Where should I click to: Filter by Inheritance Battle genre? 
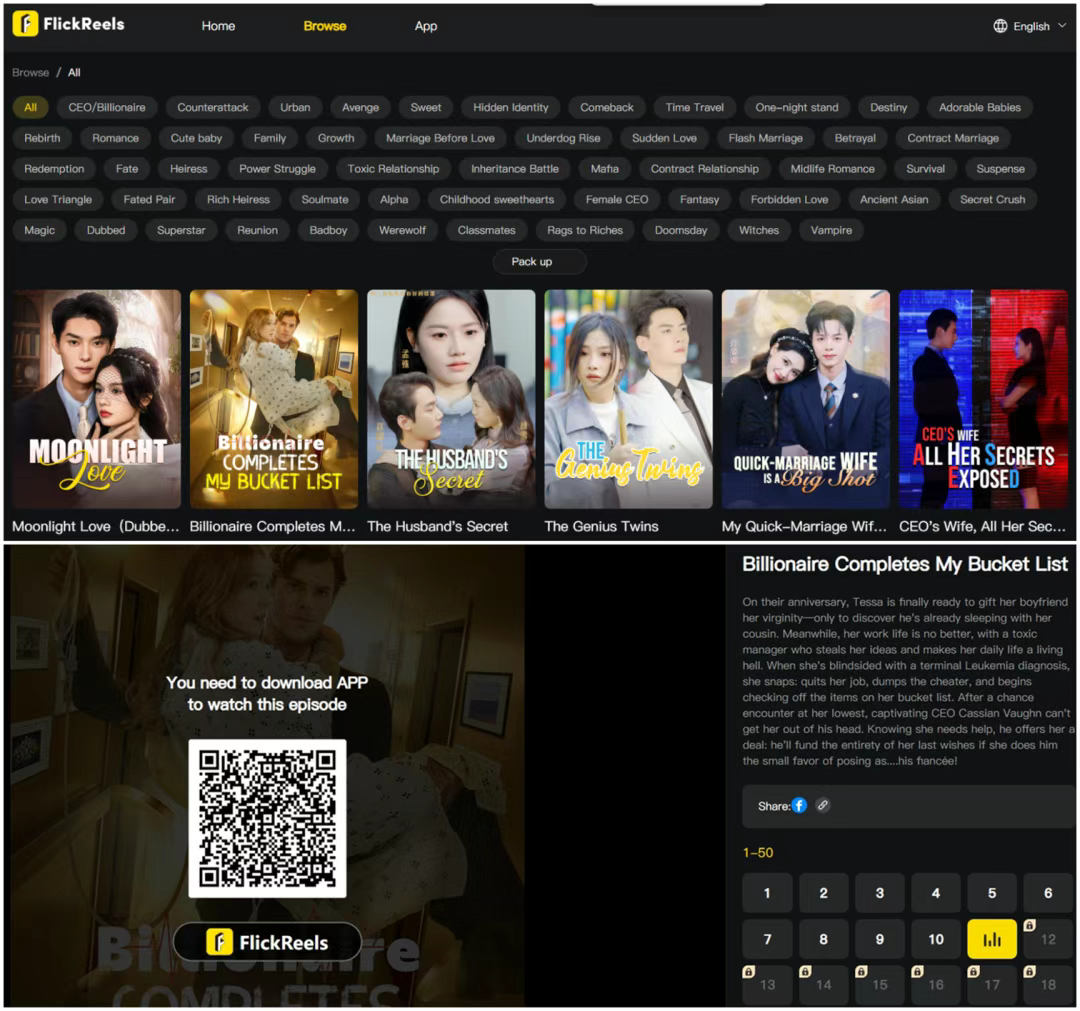point(515,169)
